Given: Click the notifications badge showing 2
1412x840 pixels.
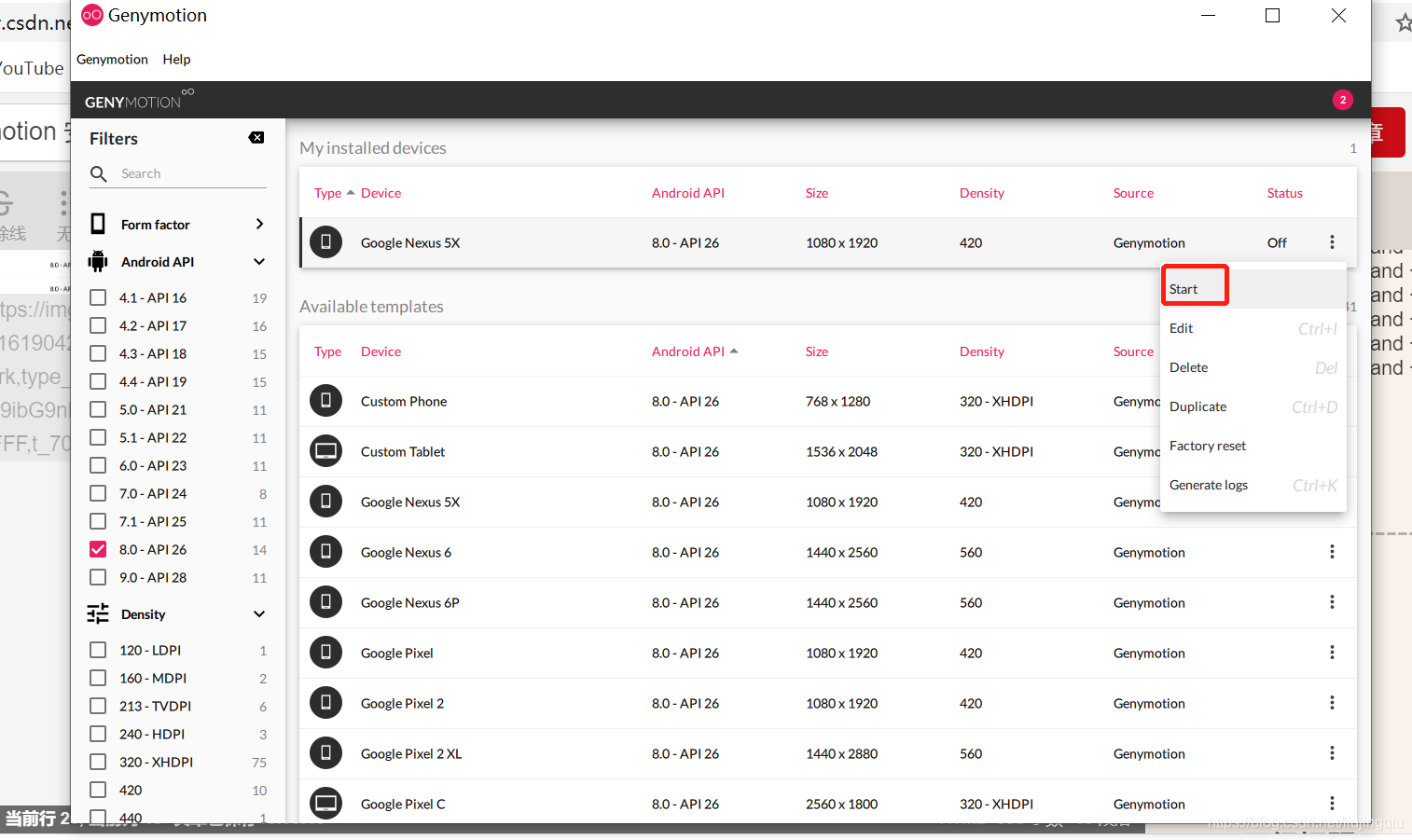Looking at the screenshot, I should 1342,100.
